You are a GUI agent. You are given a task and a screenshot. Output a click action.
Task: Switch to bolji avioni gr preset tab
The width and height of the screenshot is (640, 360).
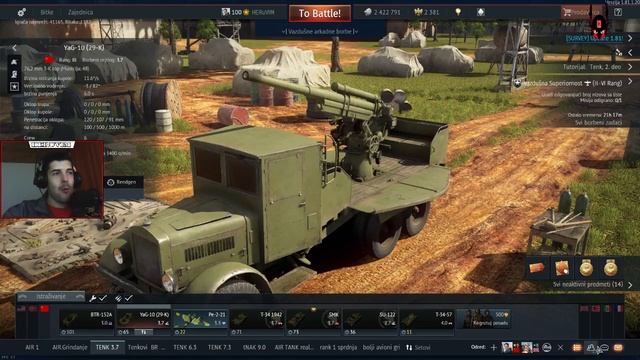pos(381,347)
